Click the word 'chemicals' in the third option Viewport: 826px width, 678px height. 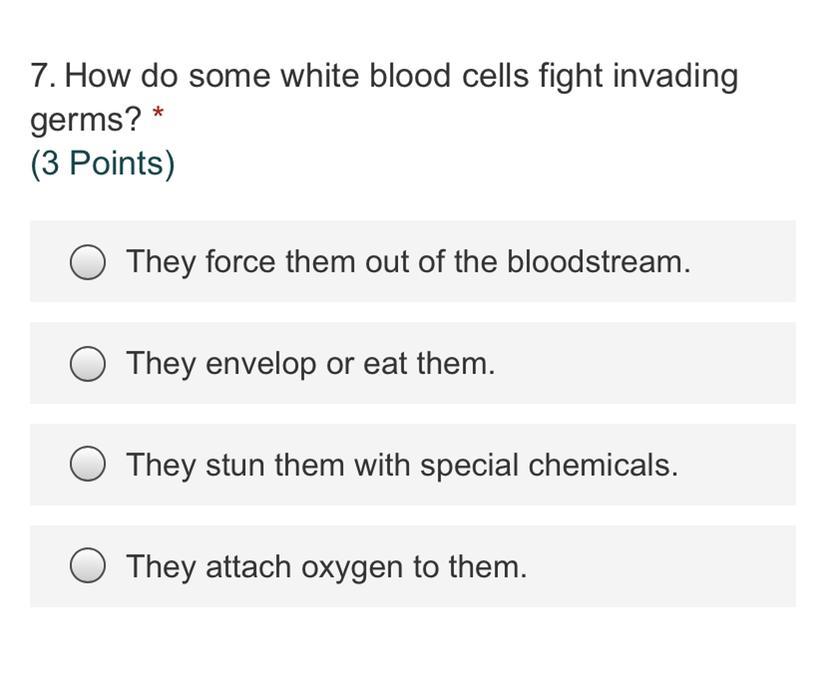(603, 465)
